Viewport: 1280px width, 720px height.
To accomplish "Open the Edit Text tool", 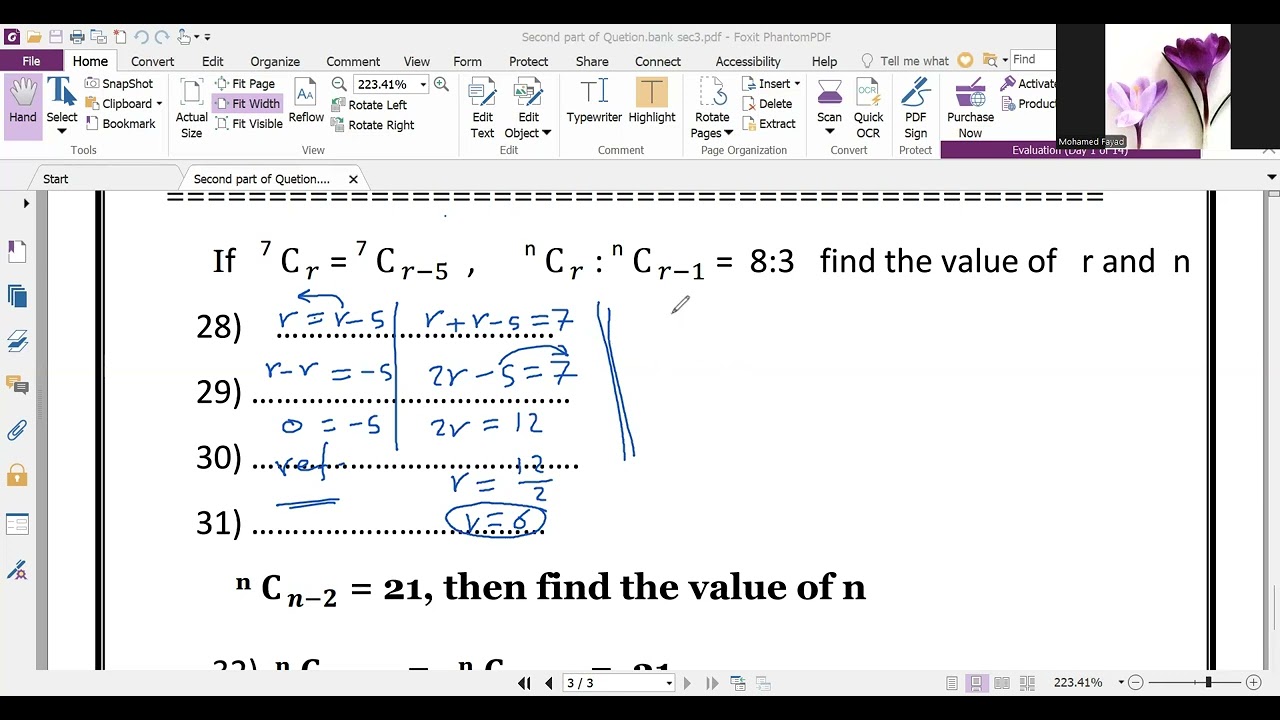I will (x=482, y=108).
